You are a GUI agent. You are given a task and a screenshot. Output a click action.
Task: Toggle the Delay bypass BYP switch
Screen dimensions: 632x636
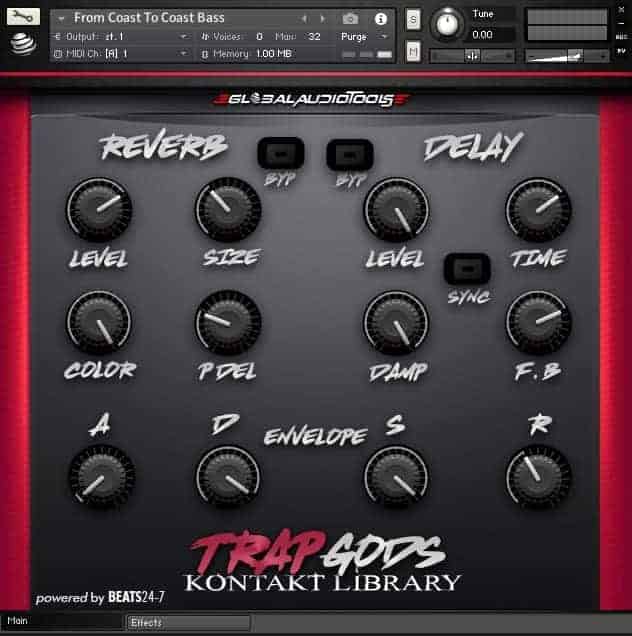pos(350,155)
